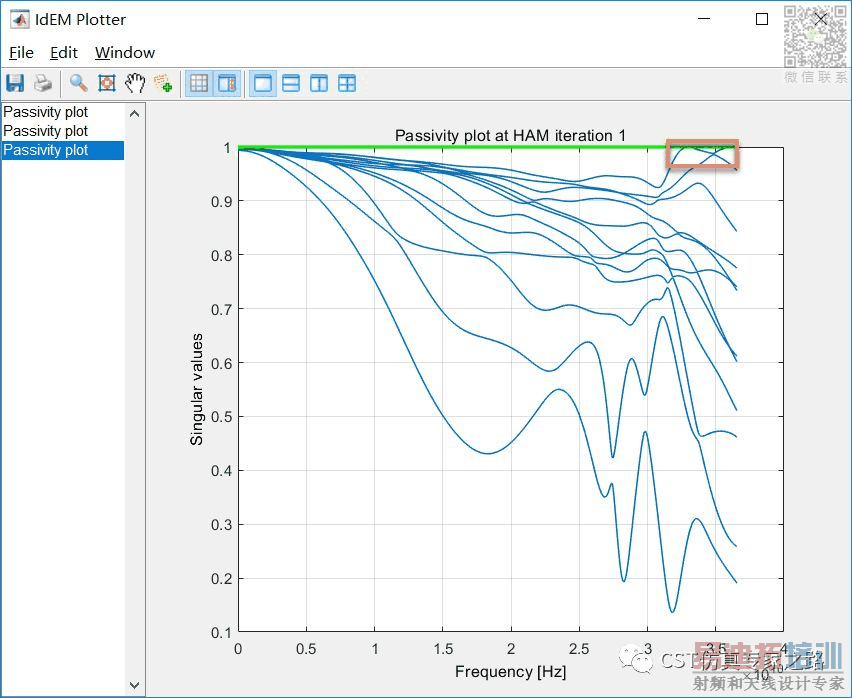Click the 'Frequency [Hz]' x-axis label
852x698 pixels.
point(510,671)
